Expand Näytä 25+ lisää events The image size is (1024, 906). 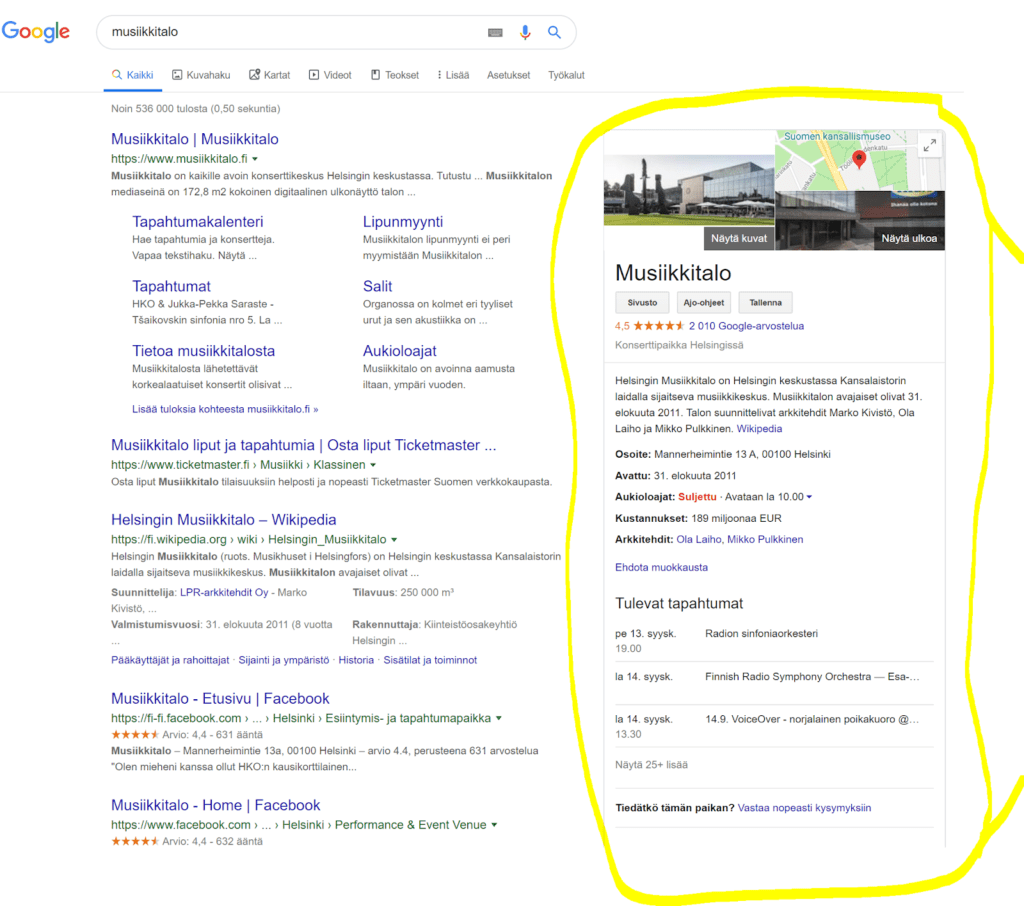point(651,765)
